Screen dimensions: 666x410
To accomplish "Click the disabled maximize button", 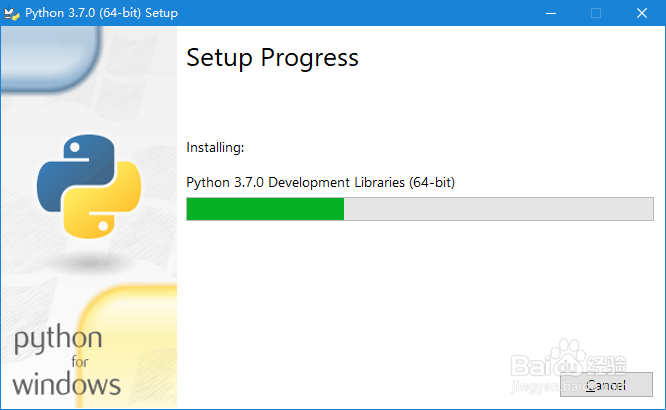I will [596, 13].
